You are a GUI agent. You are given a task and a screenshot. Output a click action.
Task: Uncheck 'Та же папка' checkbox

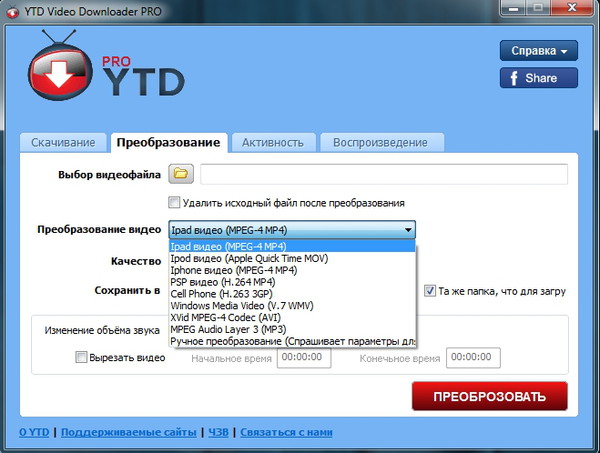[x=430, y=291]
